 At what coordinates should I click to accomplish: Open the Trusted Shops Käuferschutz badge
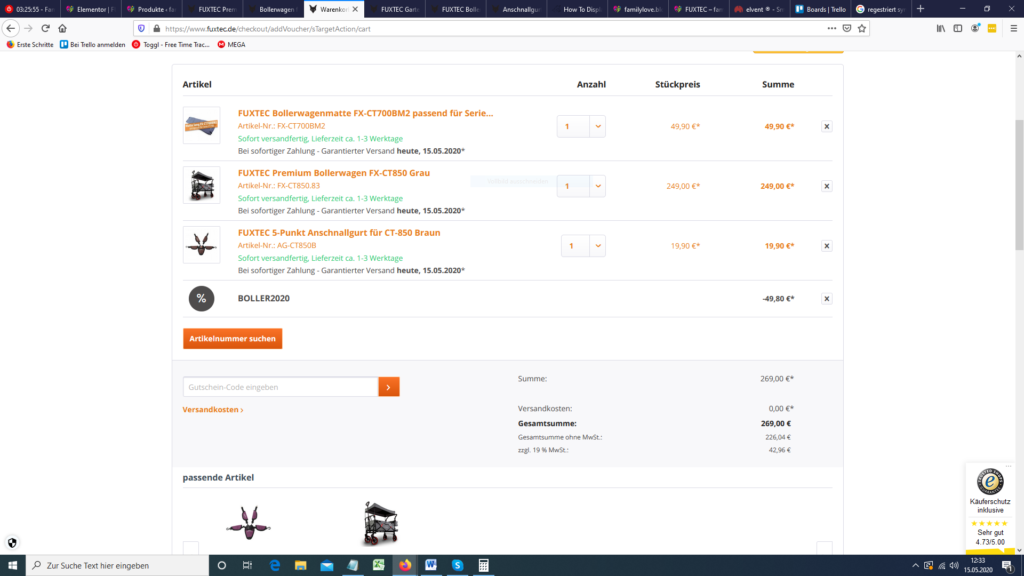coord(990,507)
